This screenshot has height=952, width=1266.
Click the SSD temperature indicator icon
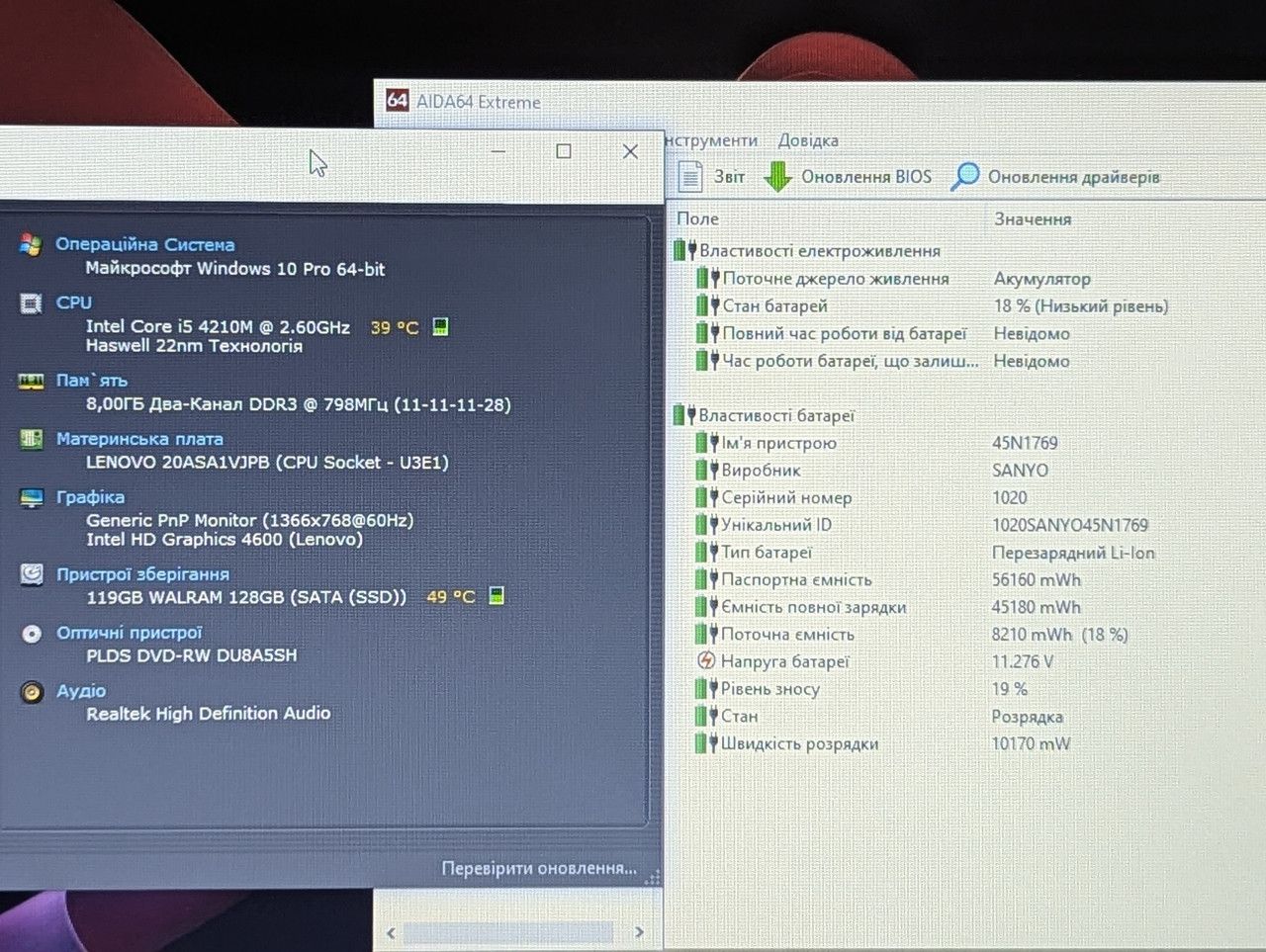click(x=497, y=595)
